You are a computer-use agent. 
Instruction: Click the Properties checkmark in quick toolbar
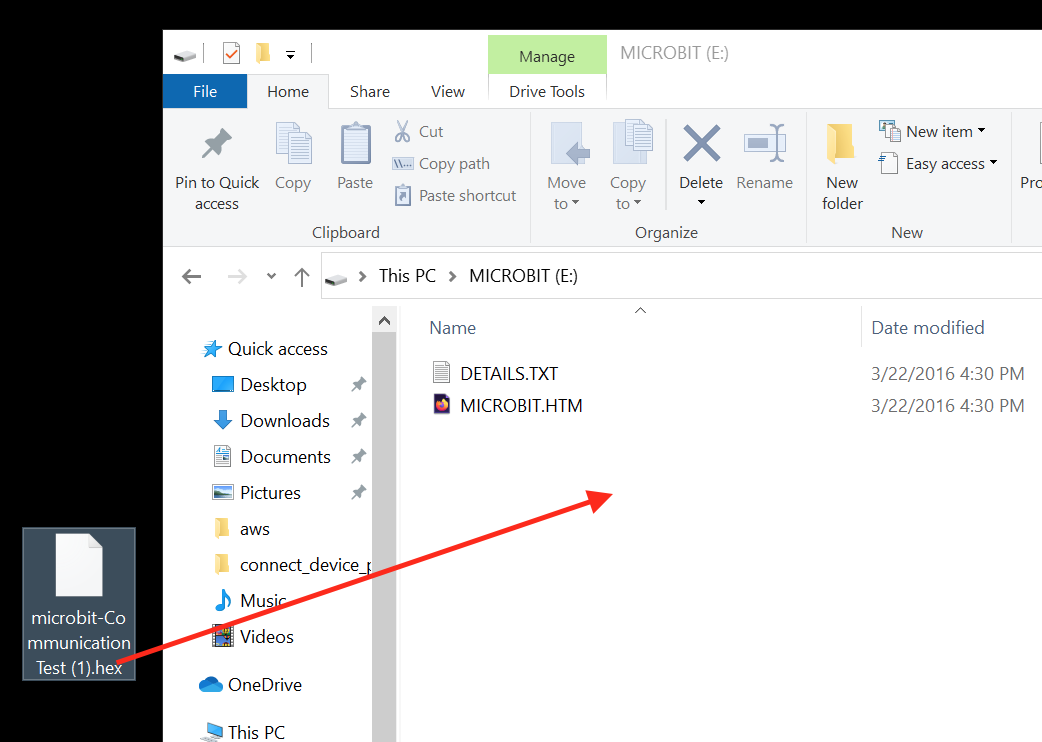click(x=231, y=53)
